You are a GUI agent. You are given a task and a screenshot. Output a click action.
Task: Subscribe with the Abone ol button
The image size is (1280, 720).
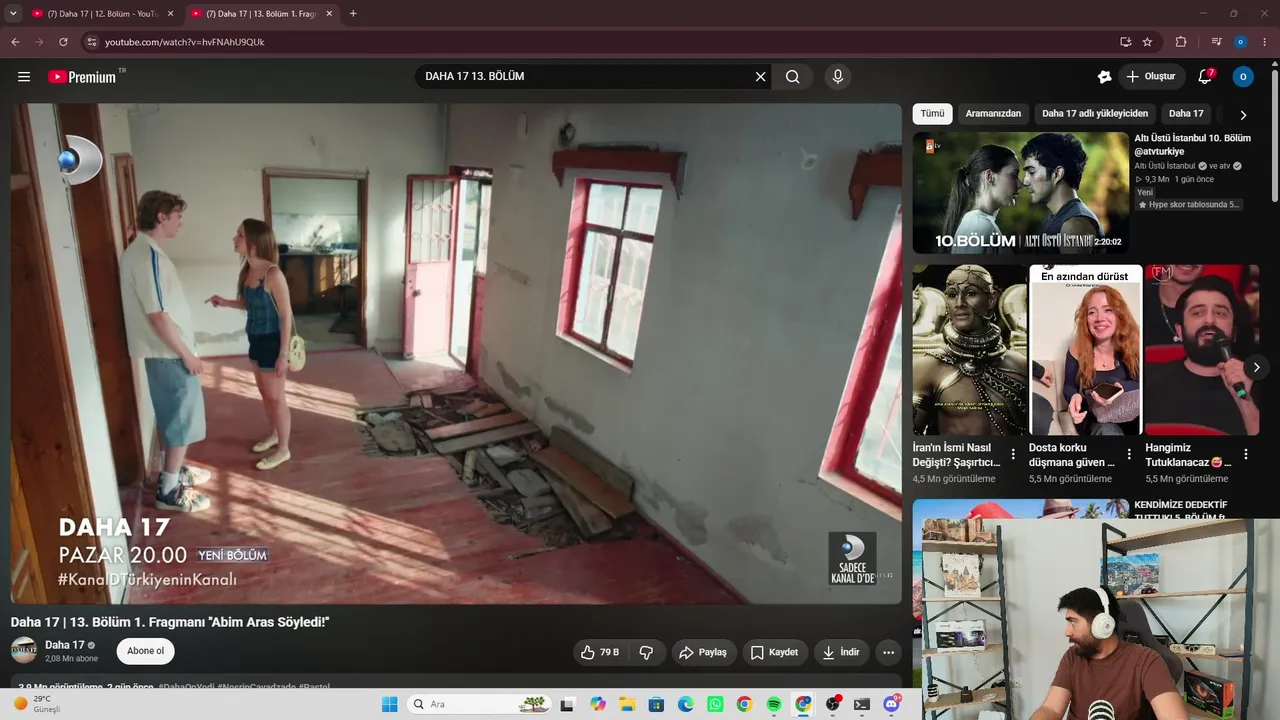point(146,651)
